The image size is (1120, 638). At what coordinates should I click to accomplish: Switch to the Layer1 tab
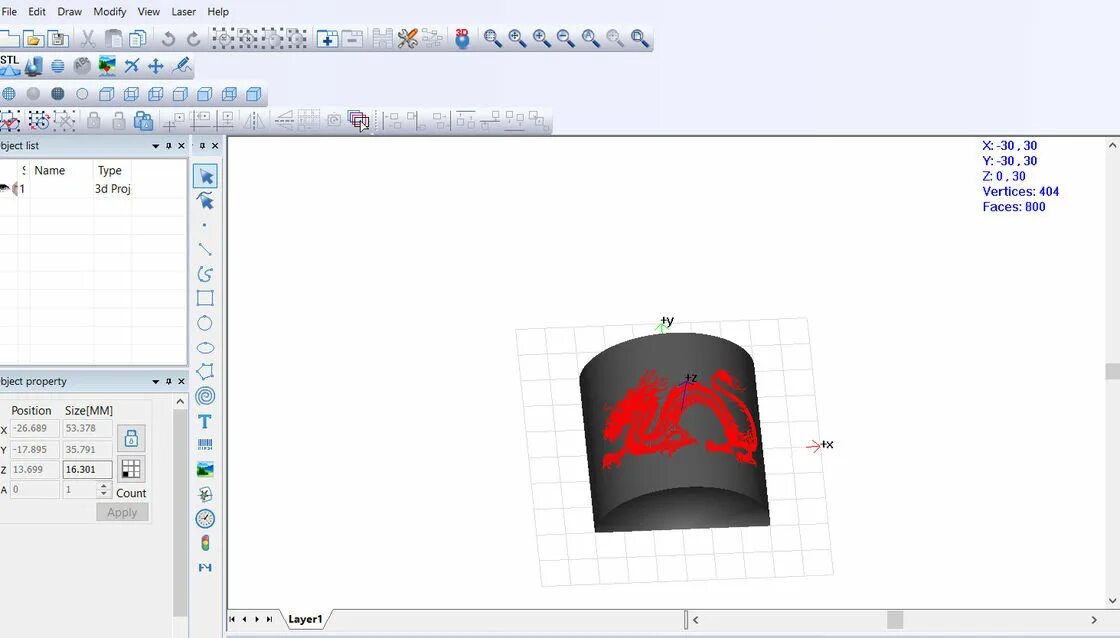point(305,619)
